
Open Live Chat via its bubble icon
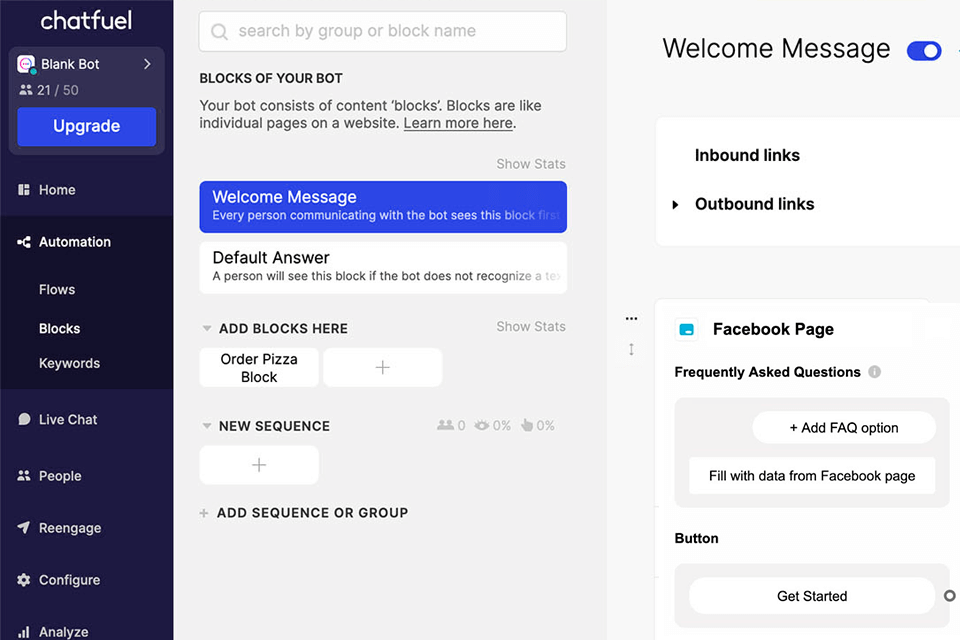[24, 419]
